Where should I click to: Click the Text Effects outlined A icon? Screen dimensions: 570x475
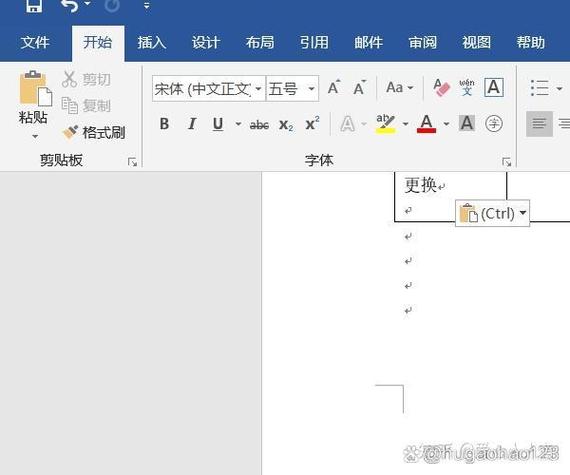[348, 124]
